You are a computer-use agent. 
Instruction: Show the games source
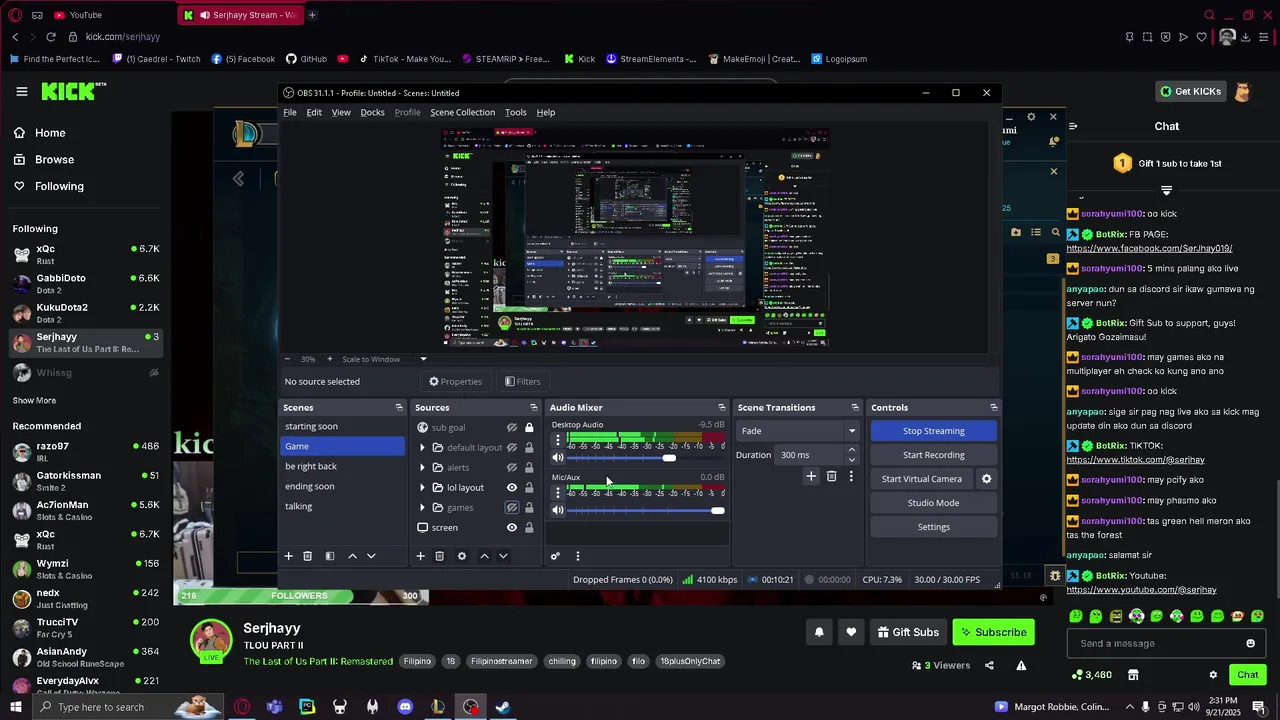[x=511, y=508]
